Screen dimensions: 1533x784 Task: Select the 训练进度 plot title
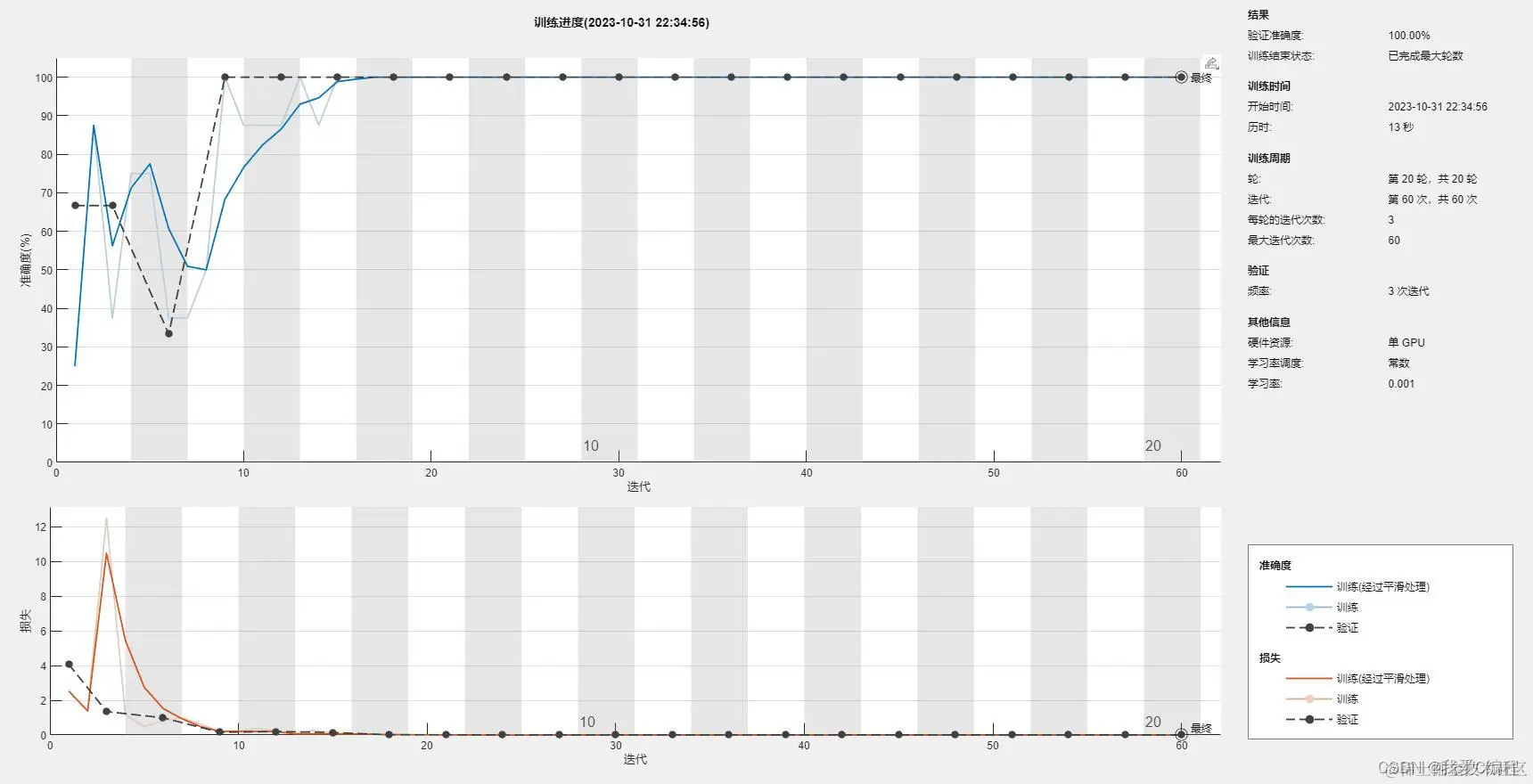tap(622, 22)
